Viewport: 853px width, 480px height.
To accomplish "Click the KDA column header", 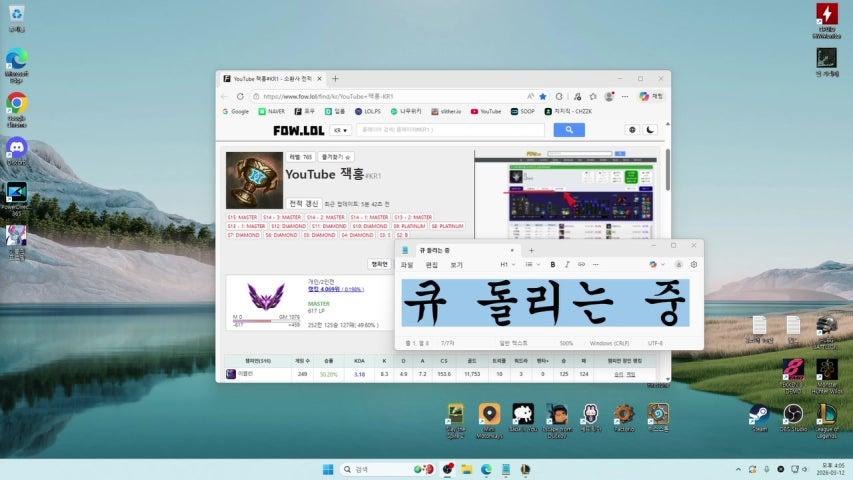I will tap(359, 361).
